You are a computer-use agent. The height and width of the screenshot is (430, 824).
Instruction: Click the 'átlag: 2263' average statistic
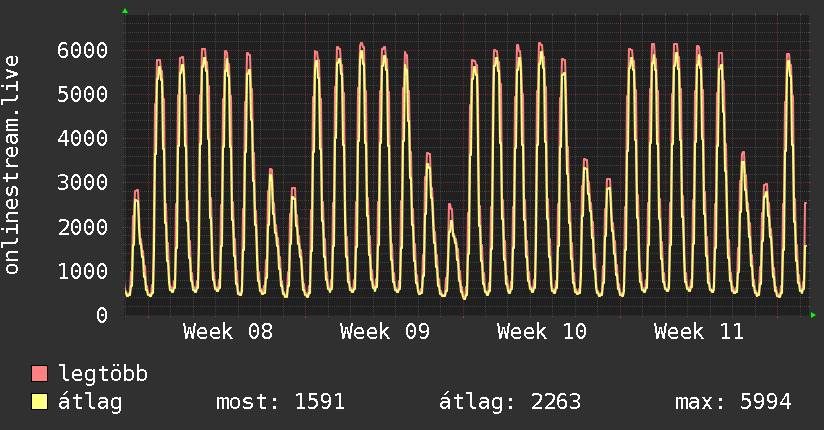[510, 403]
